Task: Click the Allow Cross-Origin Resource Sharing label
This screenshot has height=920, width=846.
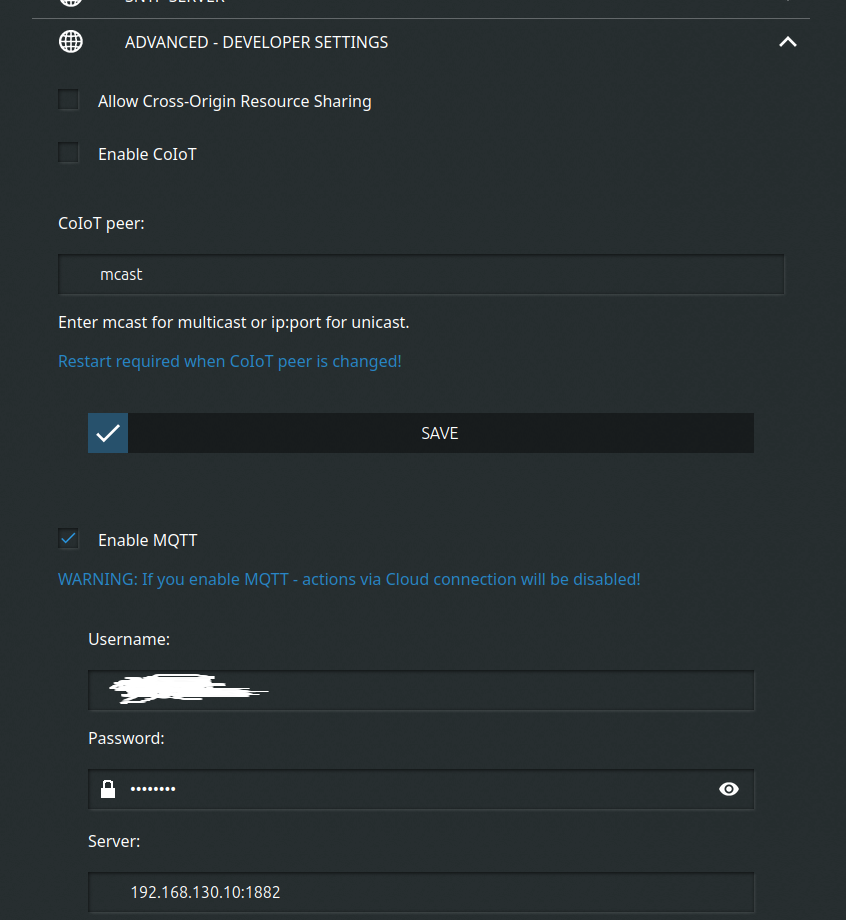Action: point(234,101)
